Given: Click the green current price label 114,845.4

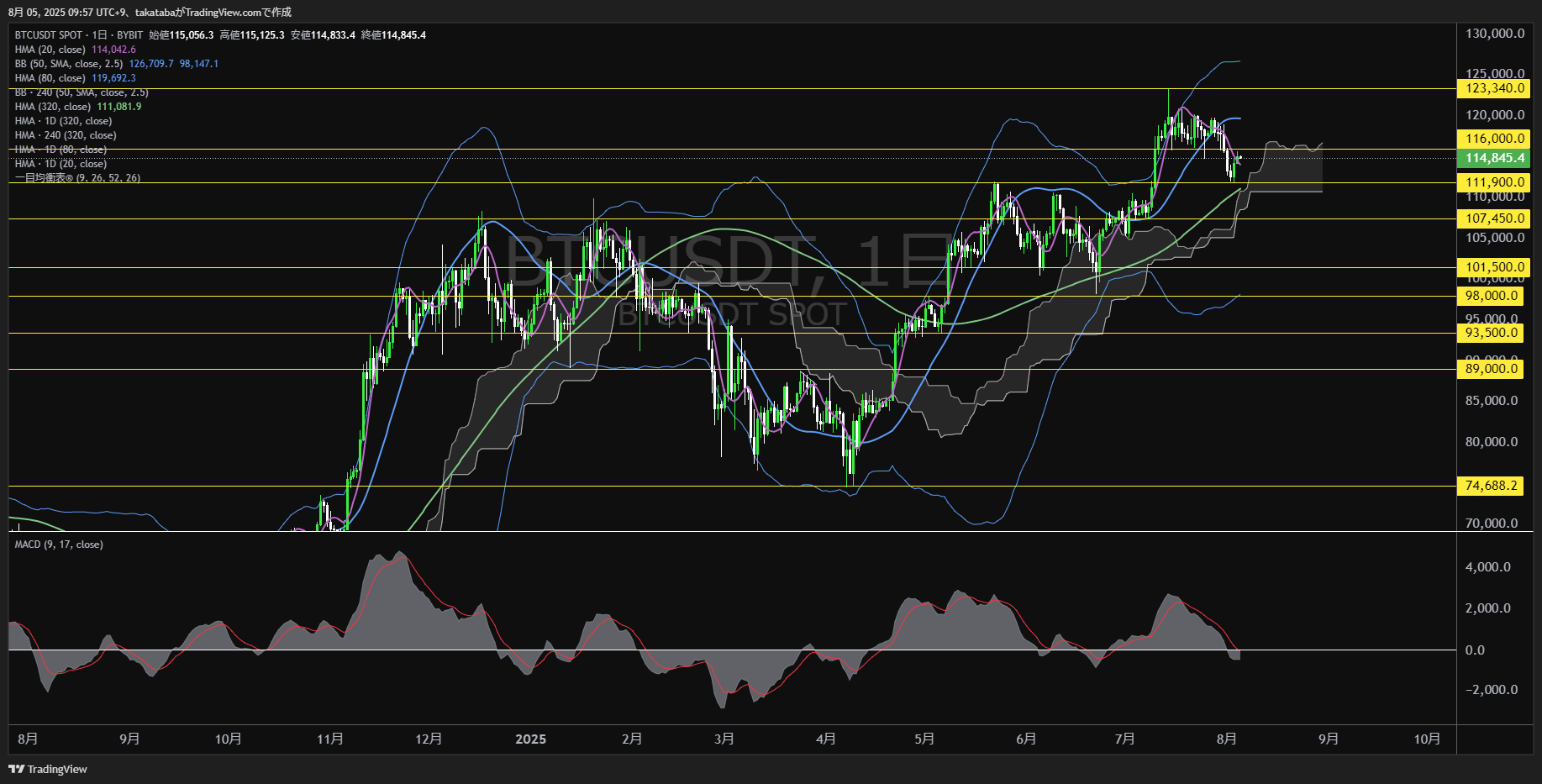Looking at the screenshot, I should 1495,158.
